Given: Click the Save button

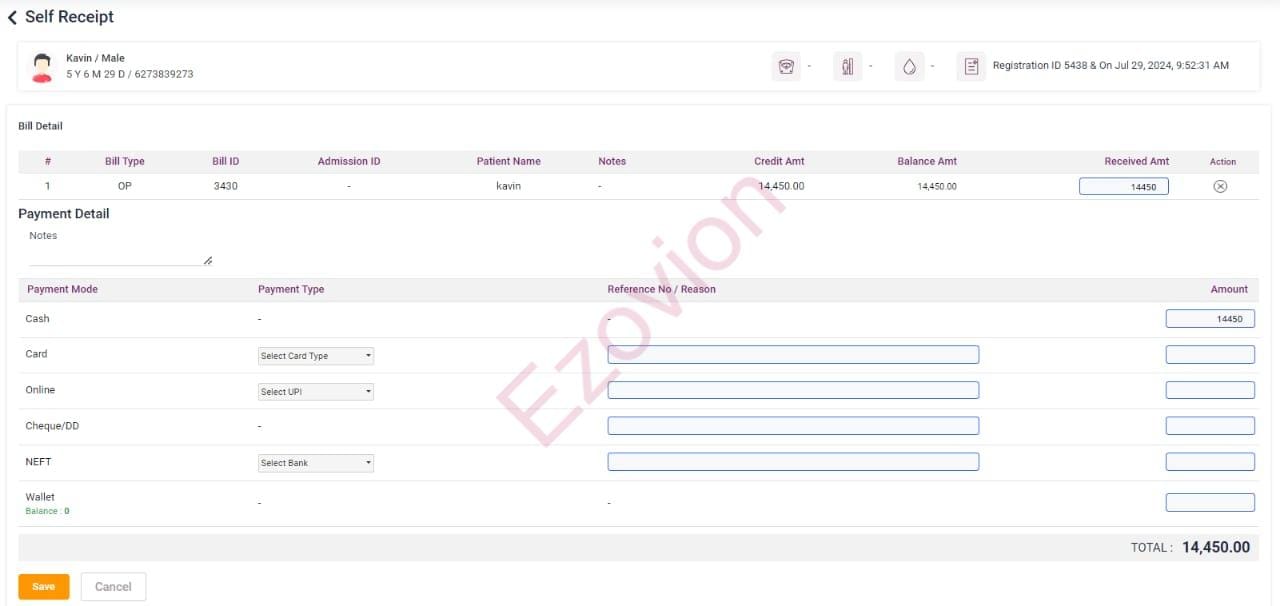Looking at the screenshot, I should [44, 587].
